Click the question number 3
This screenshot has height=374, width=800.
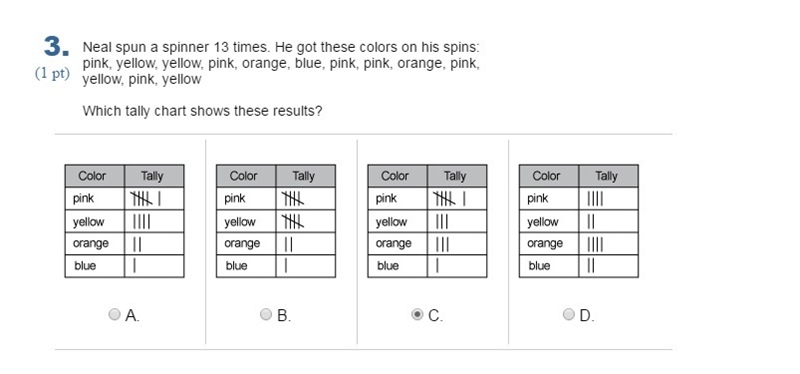pyautogui.click(x=56, y=47)
